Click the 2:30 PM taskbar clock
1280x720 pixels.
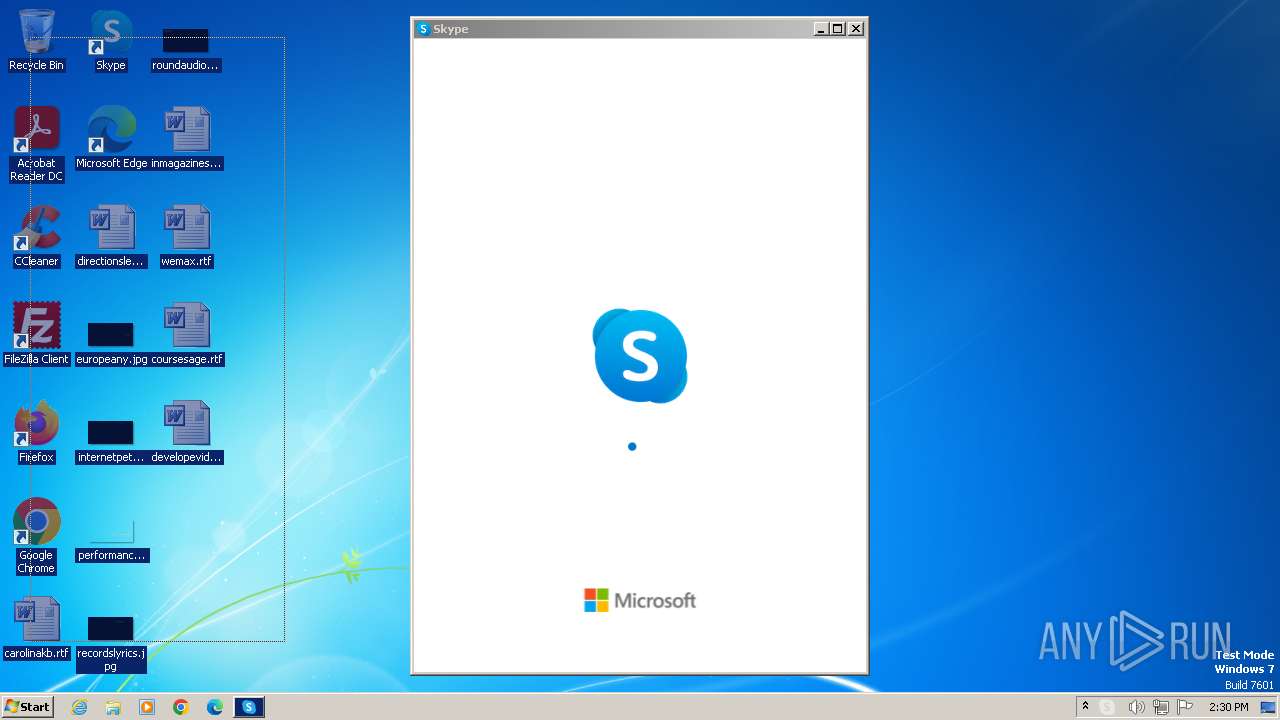click(x=1229, y=707)
